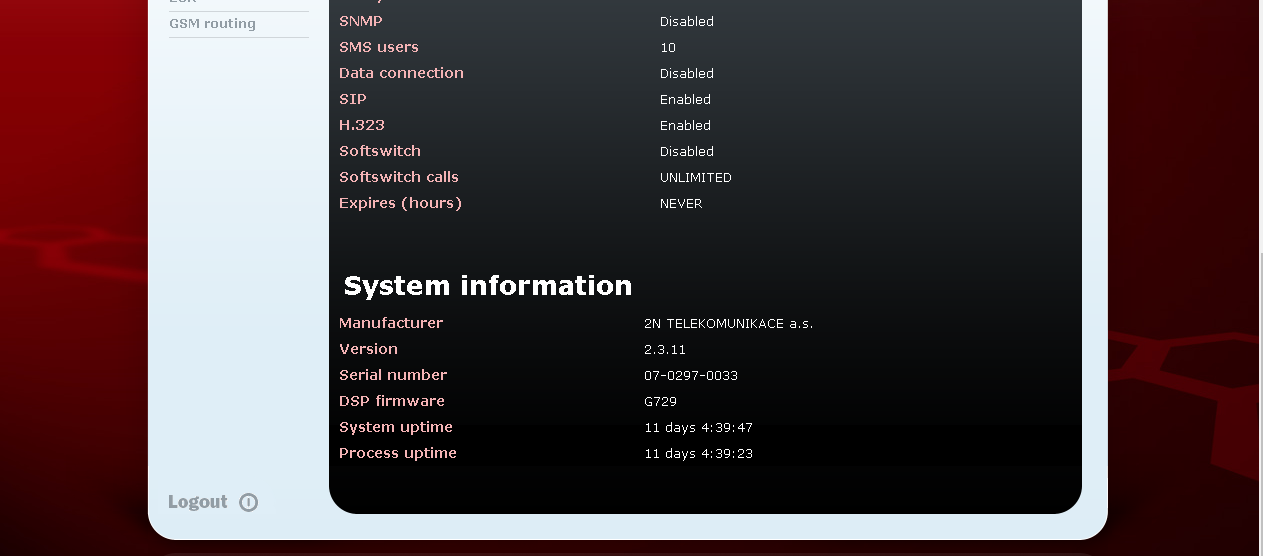Click the Data connection label
The image size is (1263, 556).
coord(401,73)
